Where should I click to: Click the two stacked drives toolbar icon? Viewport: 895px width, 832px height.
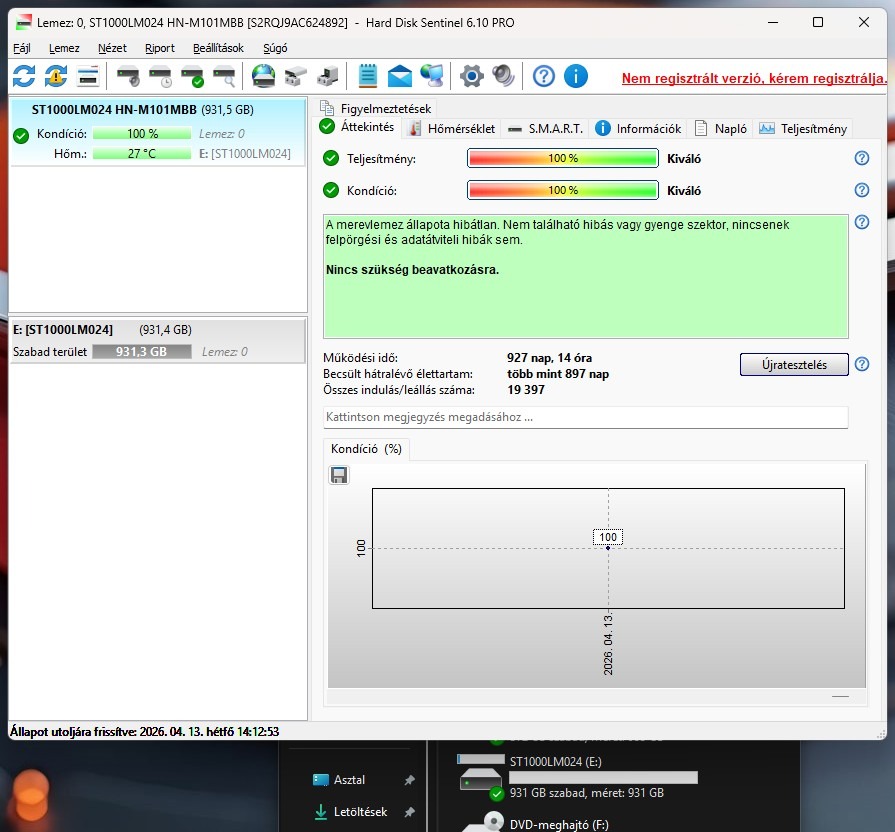(x=296, y=76)
